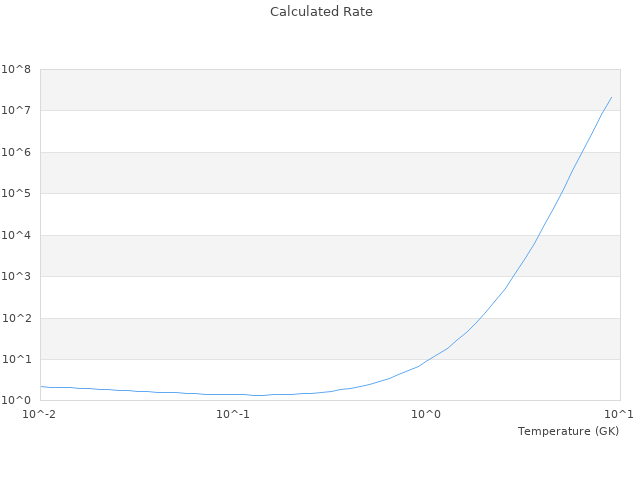Click the 10^0 label on the y-axis
Image resolution: width=640 pixels, height=480 pixels.
16,400
